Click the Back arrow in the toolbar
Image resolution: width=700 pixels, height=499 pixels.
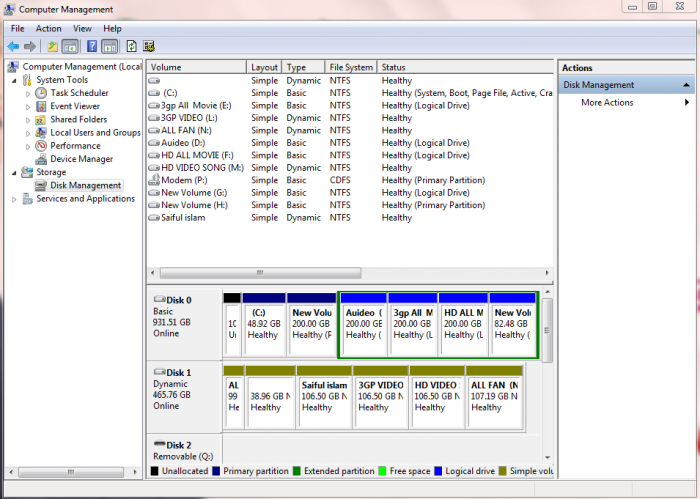point(13,46)
